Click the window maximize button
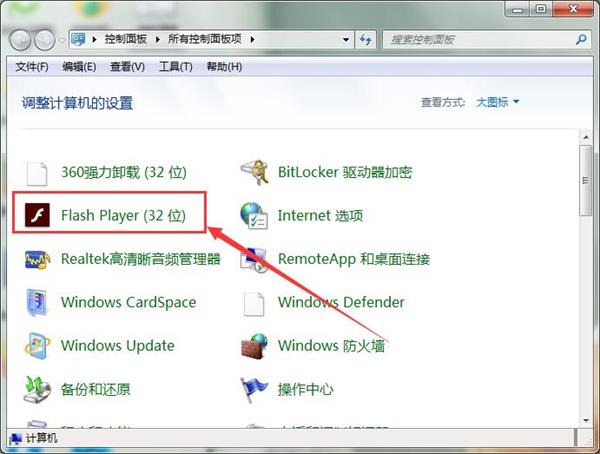This screenshot has height=454, width=600. [541, 8]
